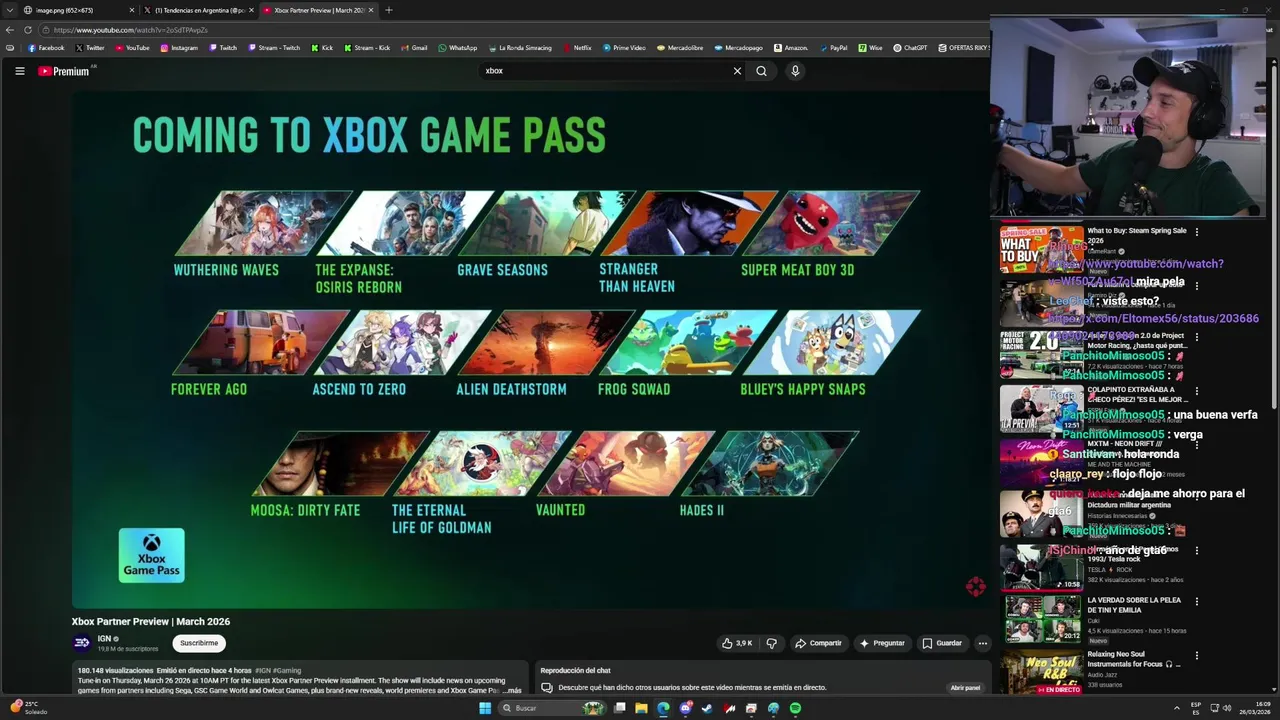Open the Facebook bookmark
This screenshot has height=720, width=1280.
46,48
